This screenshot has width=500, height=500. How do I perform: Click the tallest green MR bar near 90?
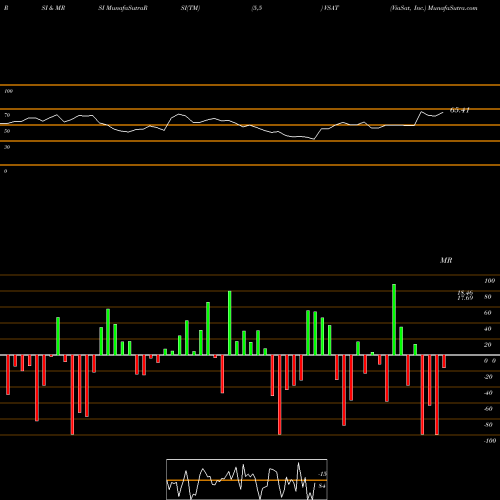pyautogui.click(x=394, y=319)
